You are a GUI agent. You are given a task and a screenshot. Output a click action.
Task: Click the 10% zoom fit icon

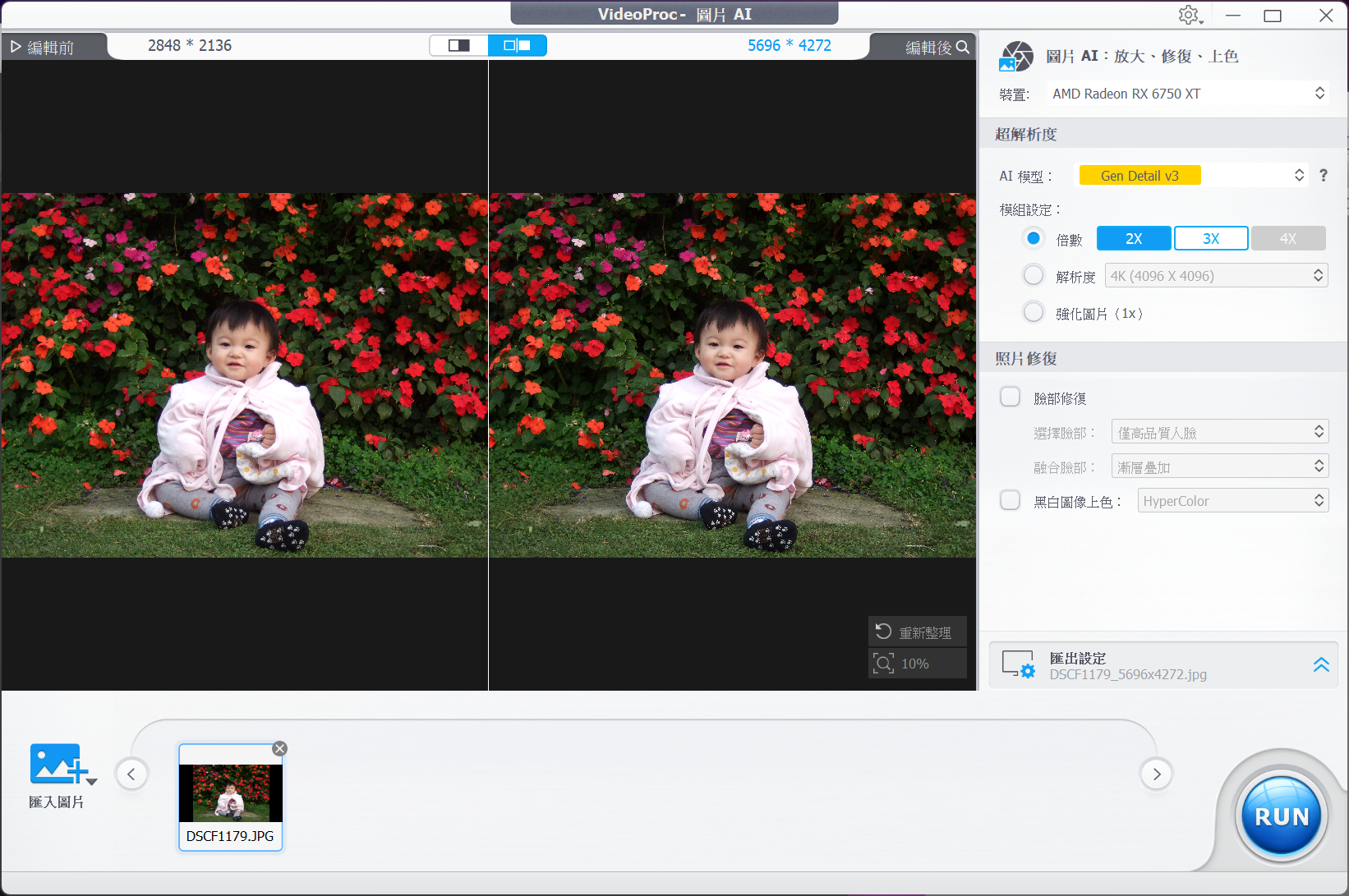[x=884, y=664]
